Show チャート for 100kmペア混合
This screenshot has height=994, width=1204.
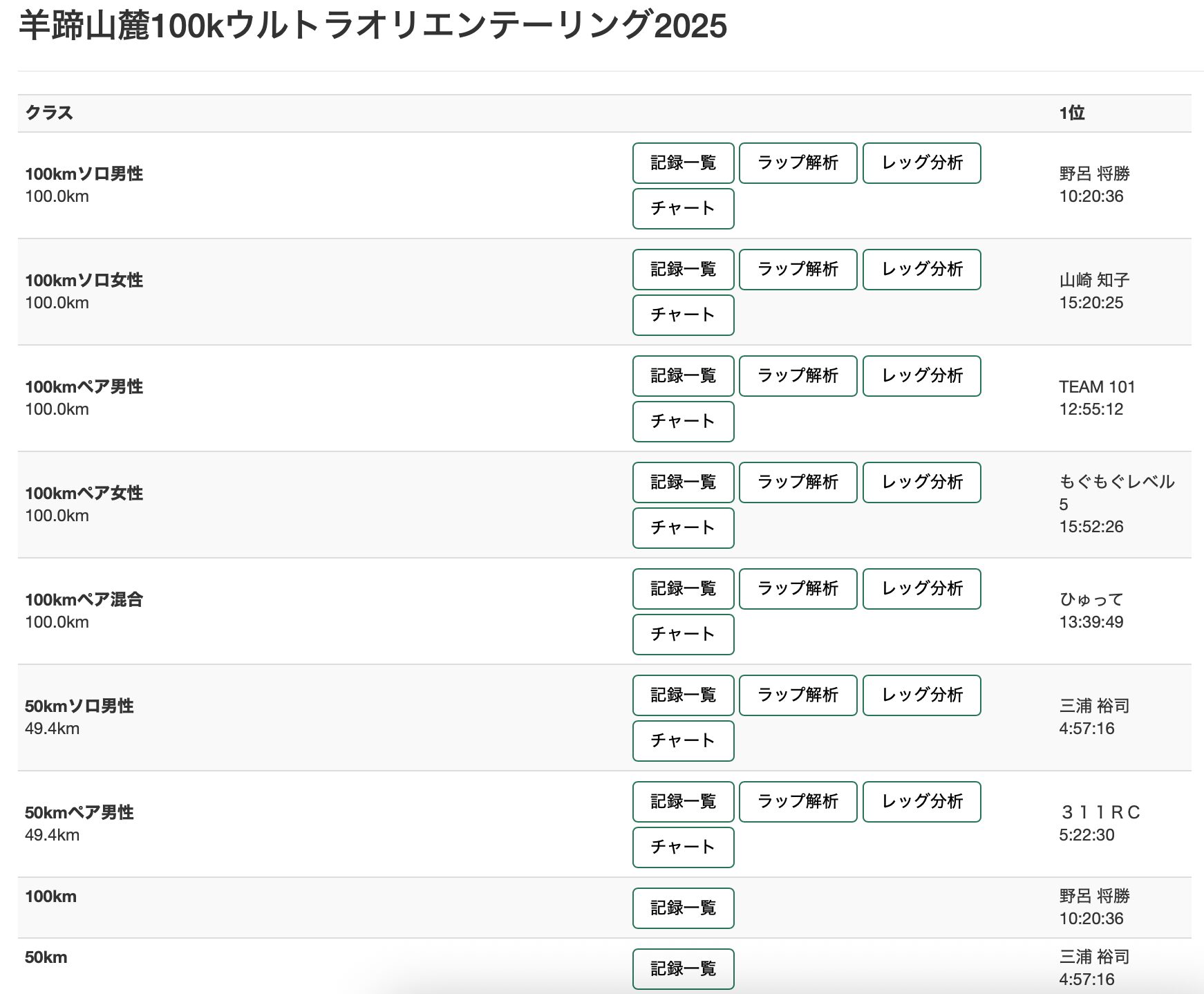(x=683, y=635)
